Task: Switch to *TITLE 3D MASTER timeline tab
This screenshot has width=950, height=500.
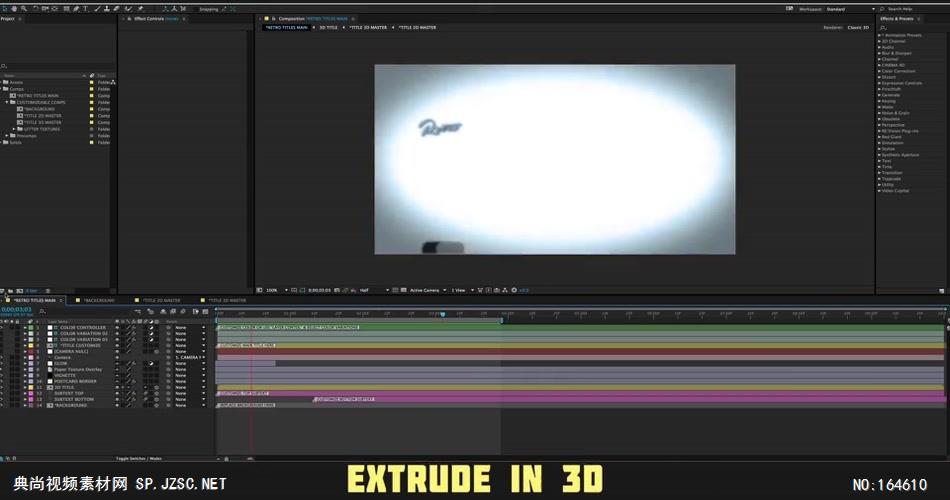Action: coord(225,300)
